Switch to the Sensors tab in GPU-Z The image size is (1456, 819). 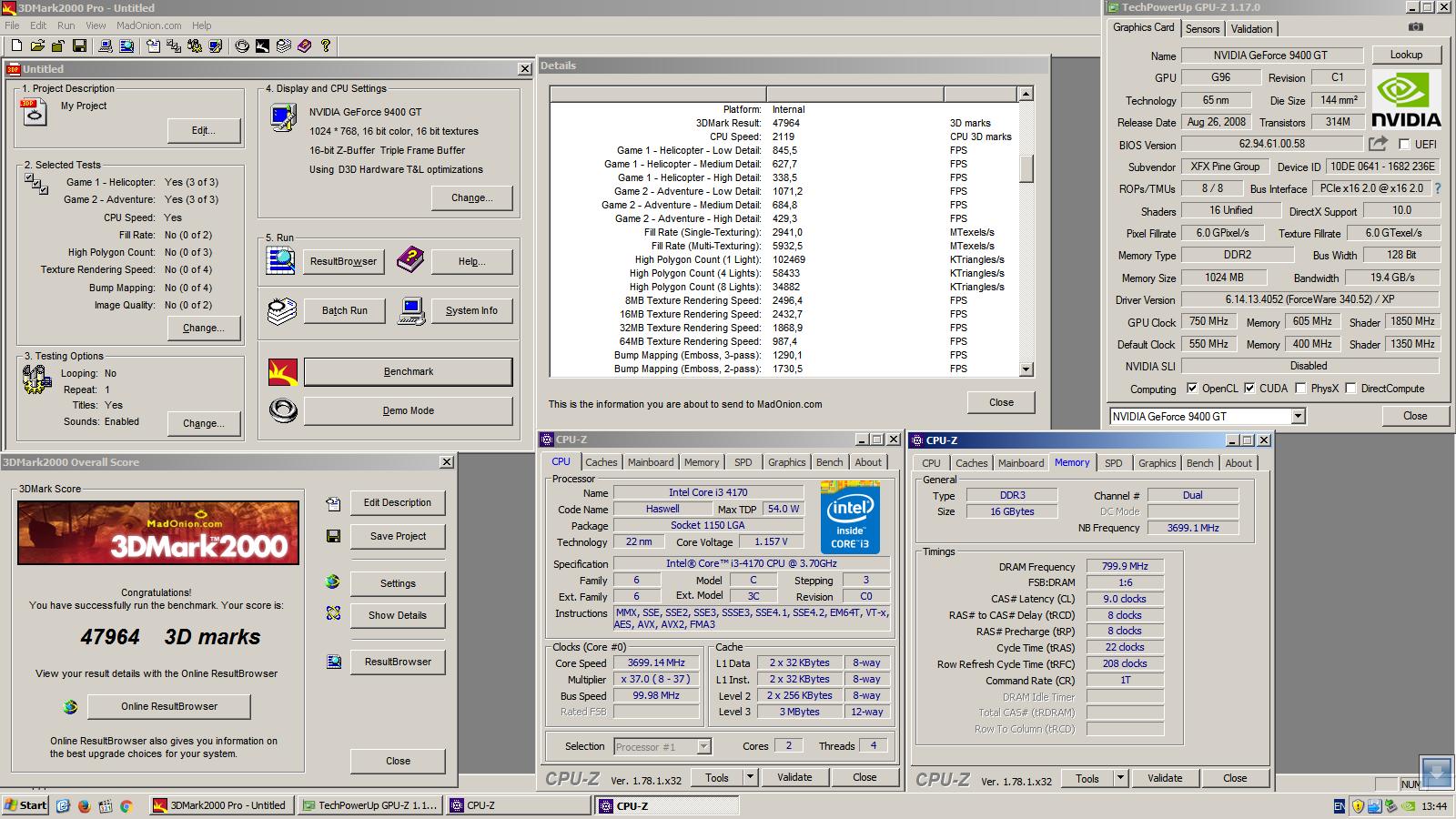point(1202,29)
